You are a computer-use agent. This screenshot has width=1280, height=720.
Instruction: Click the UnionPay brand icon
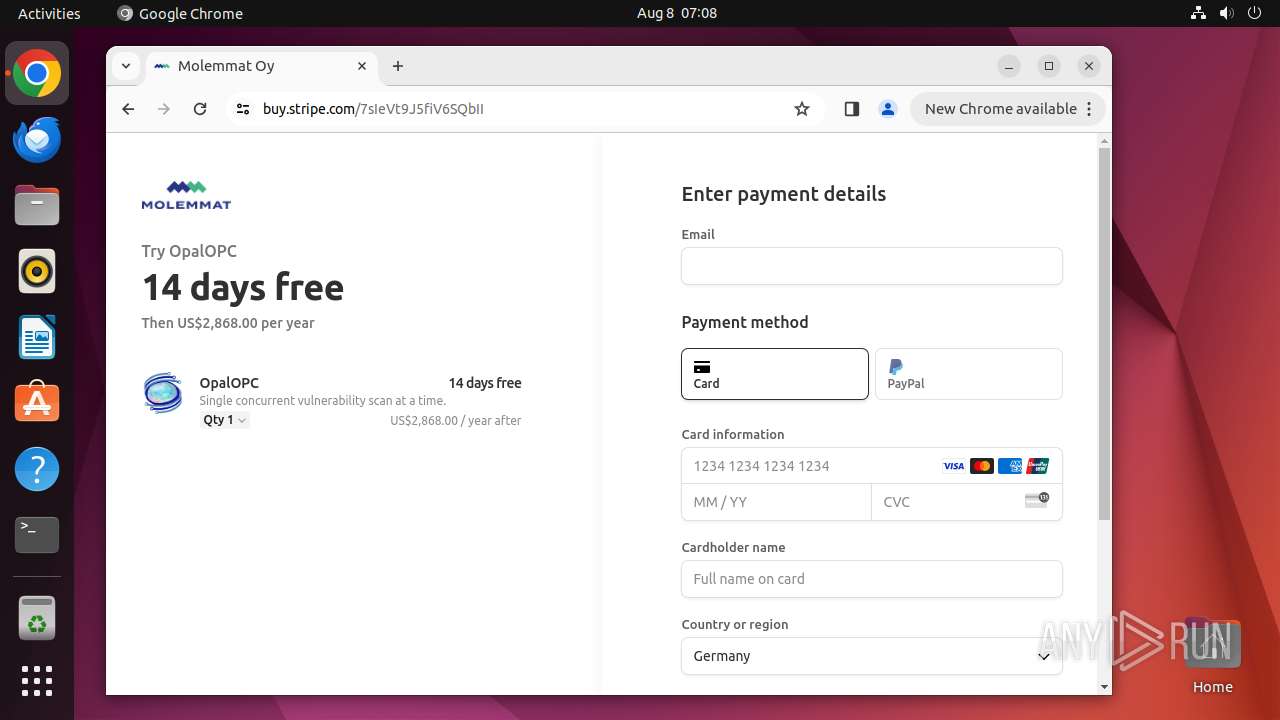(x=1038, y=466)
